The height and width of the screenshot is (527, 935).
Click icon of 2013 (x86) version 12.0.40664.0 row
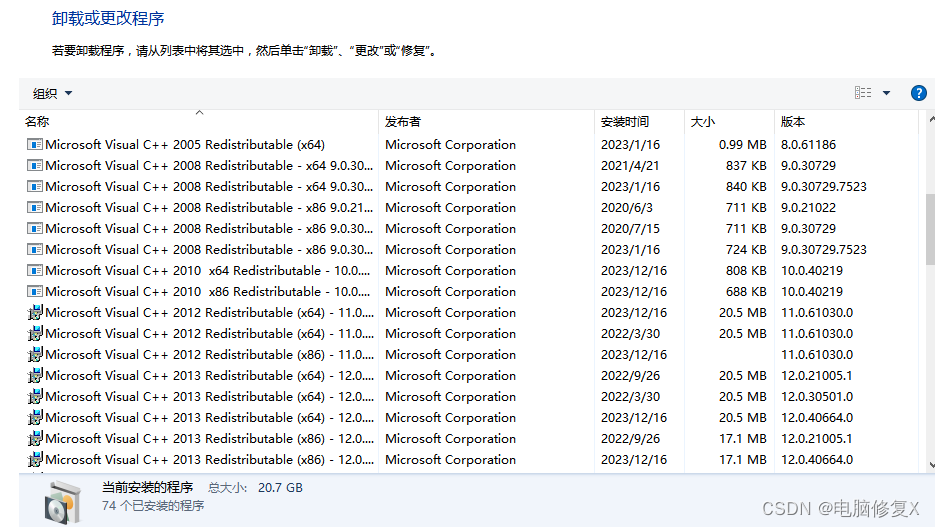35,460
